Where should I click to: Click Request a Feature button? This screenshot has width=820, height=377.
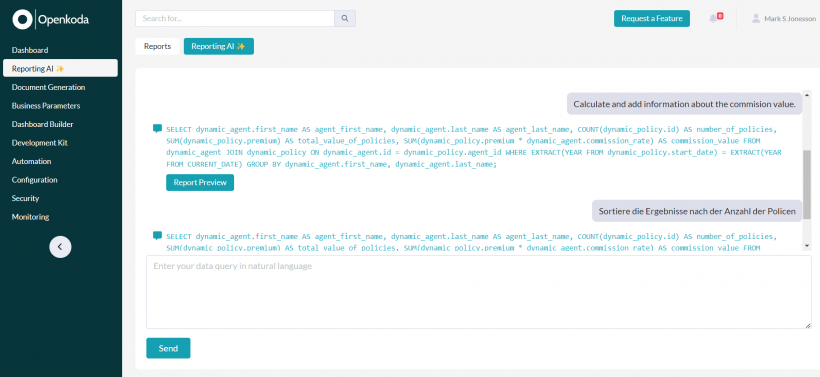(x=652, y=18)
